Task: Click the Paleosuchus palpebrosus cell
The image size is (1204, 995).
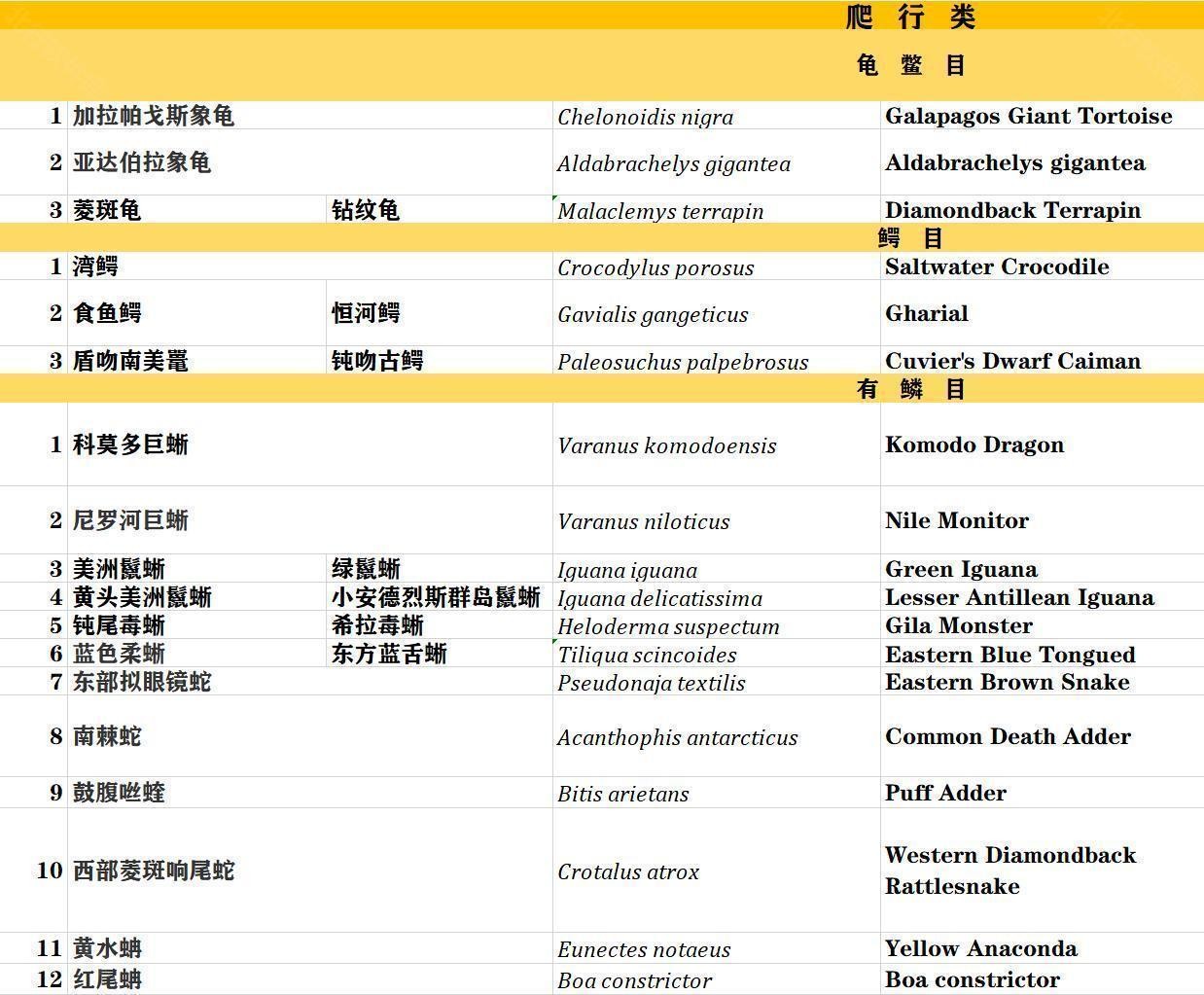Action: click(x=683, y=362)
